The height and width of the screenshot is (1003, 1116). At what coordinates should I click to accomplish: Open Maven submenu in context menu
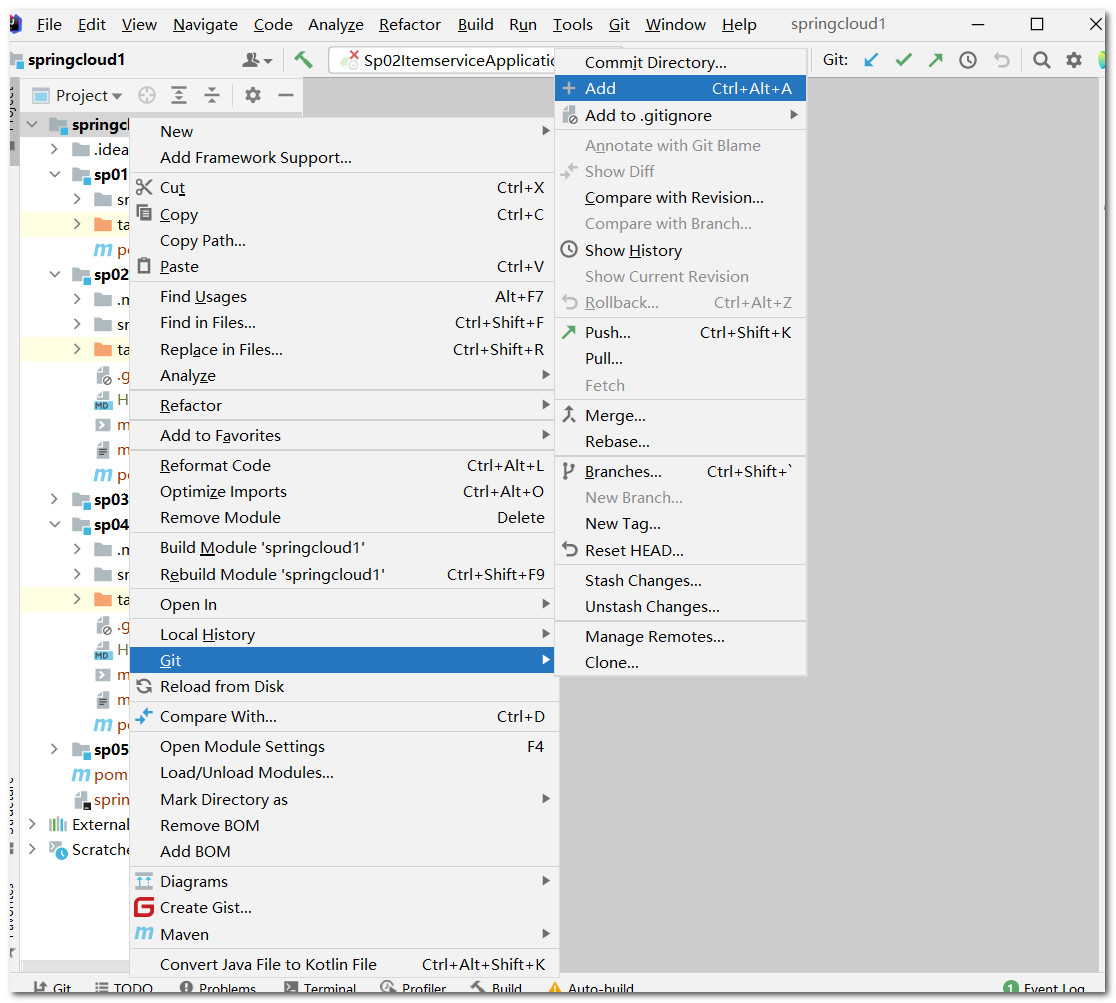point(343,934)
